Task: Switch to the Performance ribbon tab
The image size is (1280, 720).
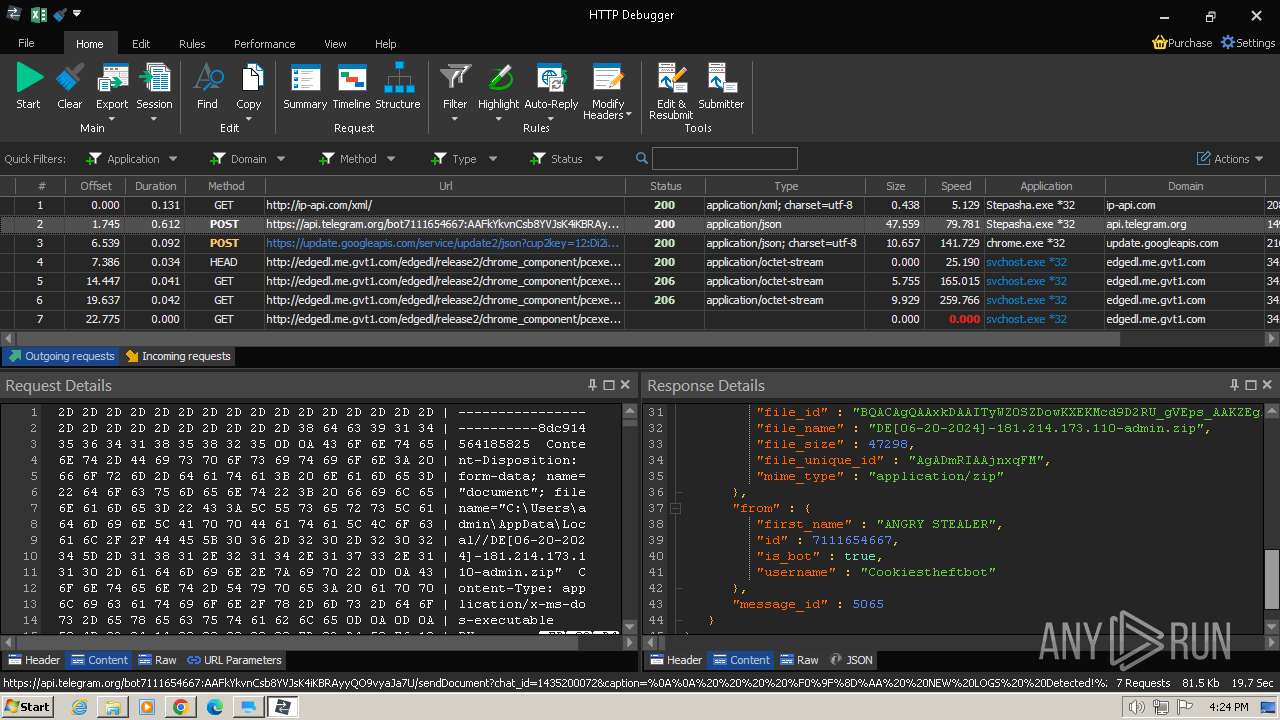Action: (x=265, y=44)
